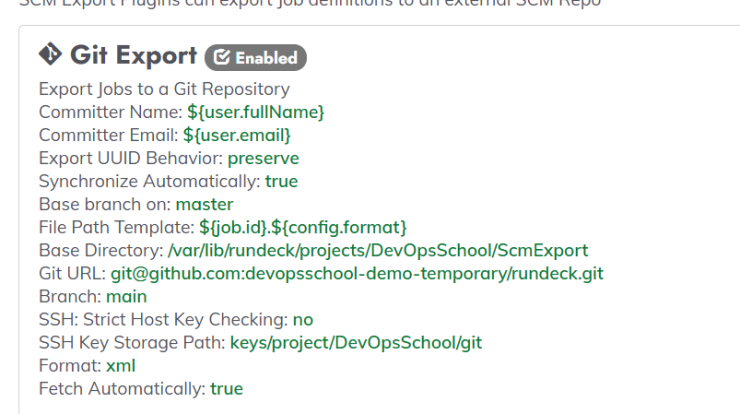Click the xml format value
The image size is (740, 414).
click(121, 366)
